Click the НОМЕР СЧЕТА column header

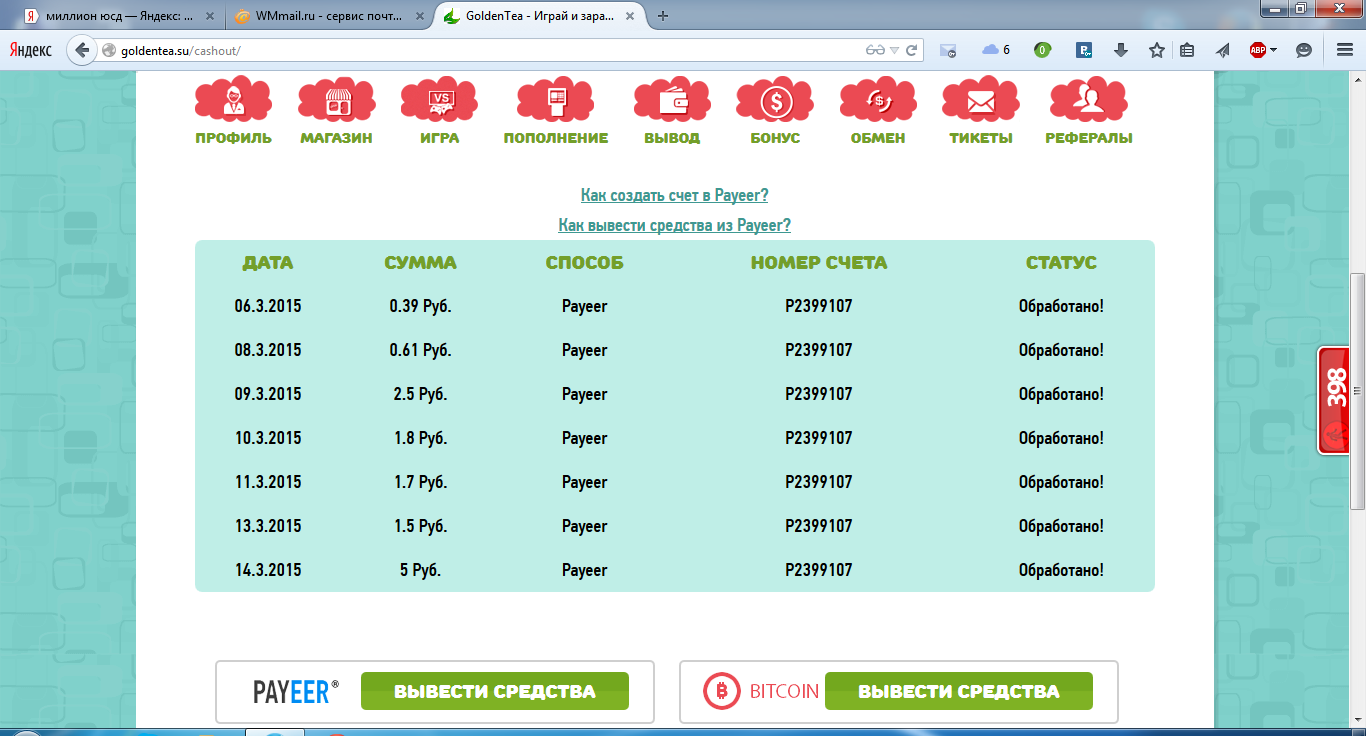click(x=819, y=263)
